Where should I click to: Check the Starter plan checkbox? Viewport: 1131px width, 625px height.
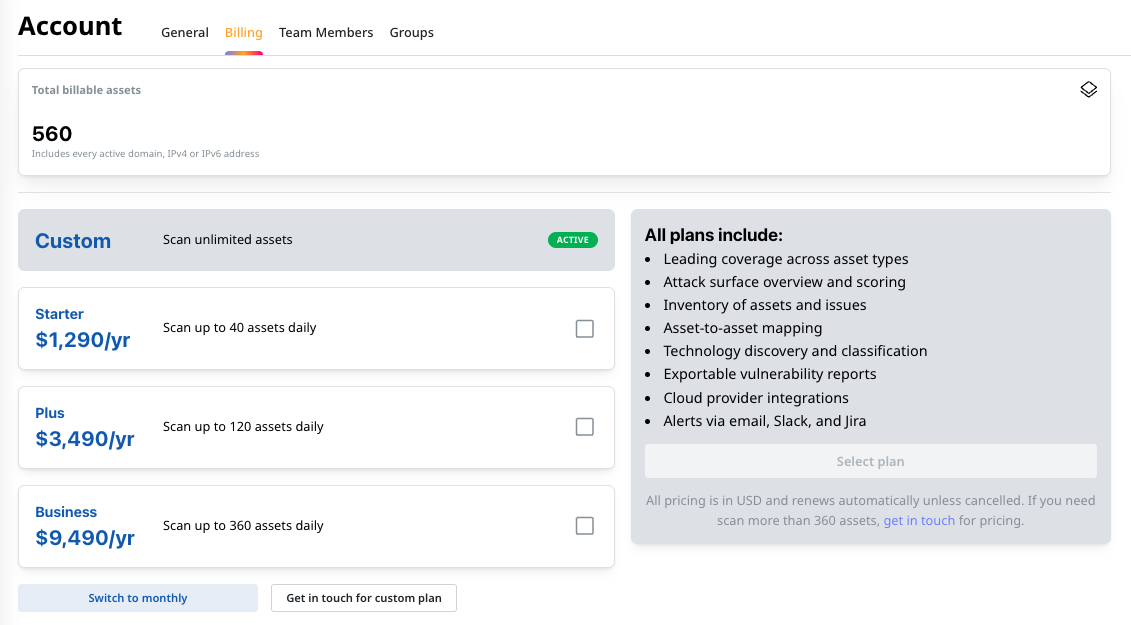click(x=584, y=328)
